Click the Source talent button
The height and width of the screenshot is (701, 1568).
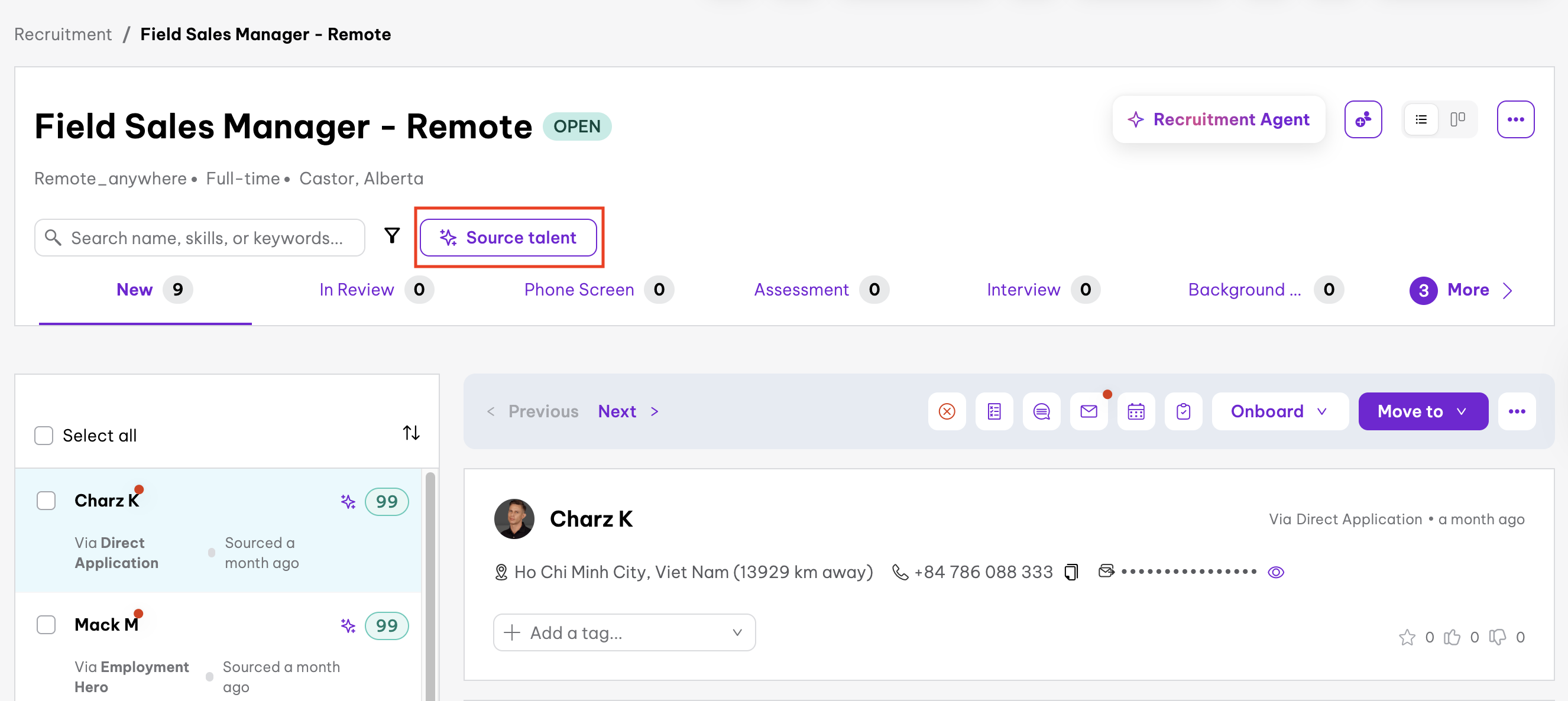(x=508, y=238)
